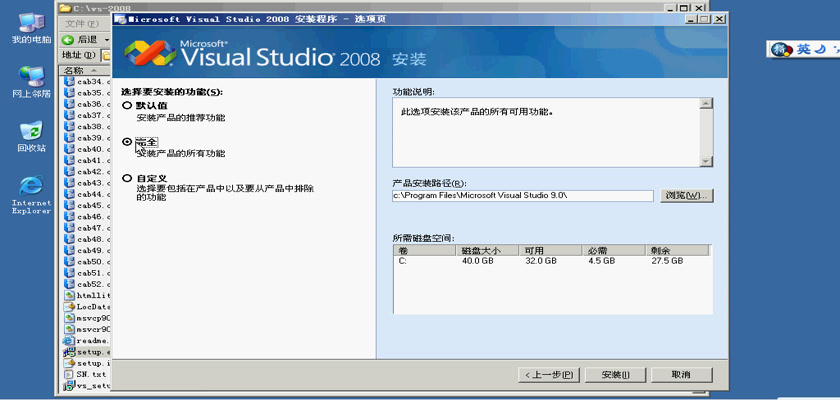This screenshot has width=840, height=400.
Task: Select cab38 file icon in Explorer
Action: pyautogui.click(x=69, y=126)
